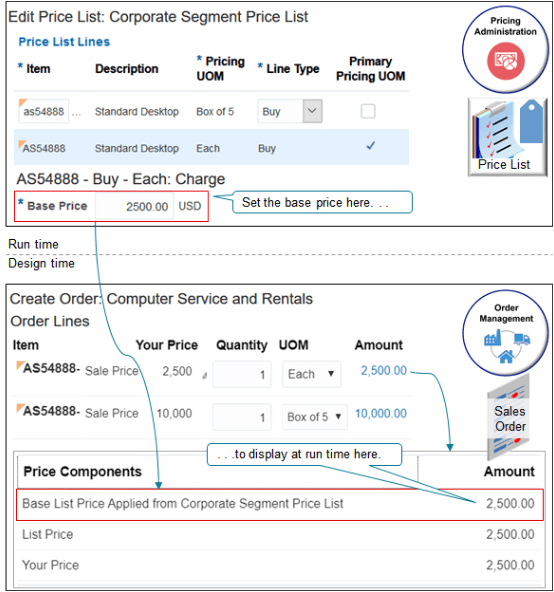Click the Primary Pricing UOM check mark for Each row
The image size is (554, 592).
pyautogui.click(x=370, y=145)
